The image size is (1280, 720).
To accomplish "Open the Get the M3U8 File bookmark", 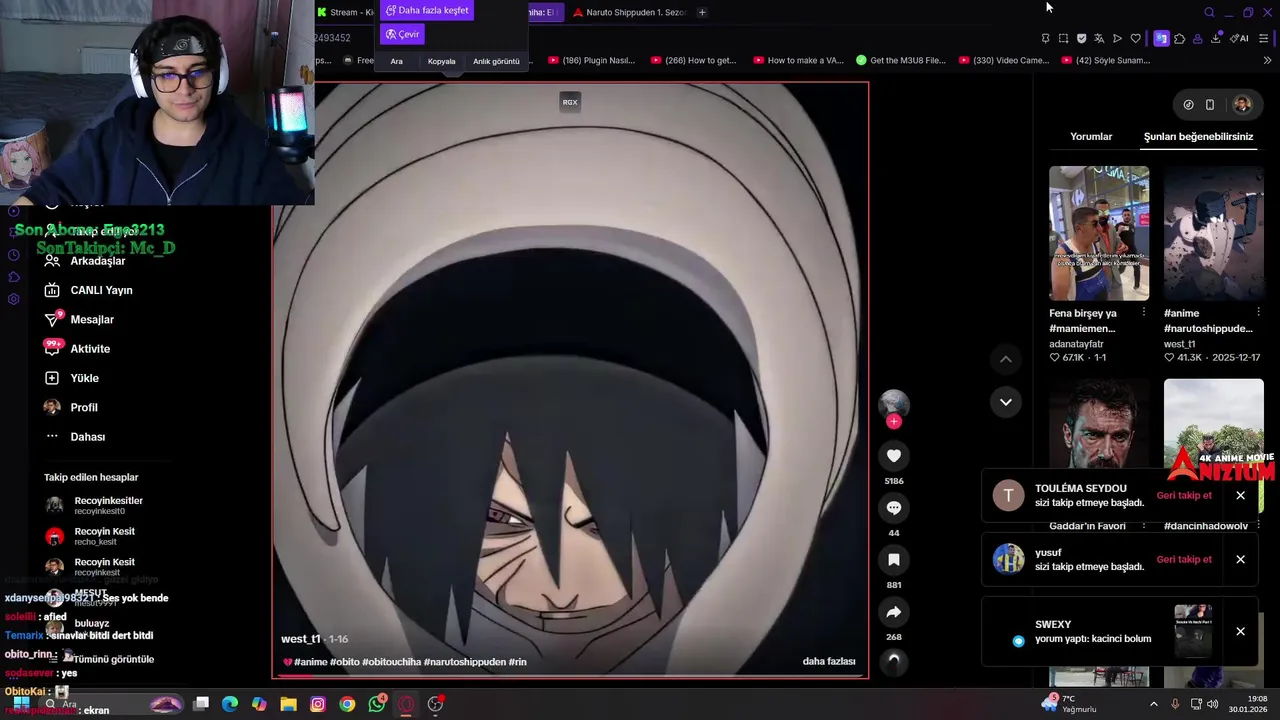I will pyautogui.click(x=901, y=60).
